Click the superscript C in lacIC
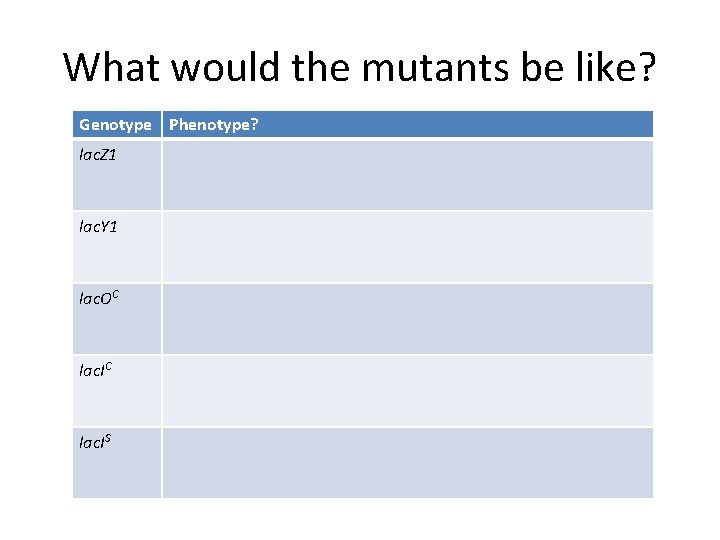This screenshot has width=720, height=540. [107, 365]
